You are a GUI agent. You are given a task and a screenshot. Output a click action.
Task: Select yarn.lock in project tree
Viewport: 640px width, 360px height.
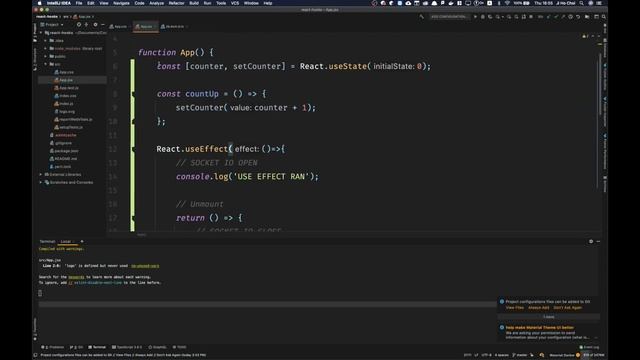coord(60,167)
